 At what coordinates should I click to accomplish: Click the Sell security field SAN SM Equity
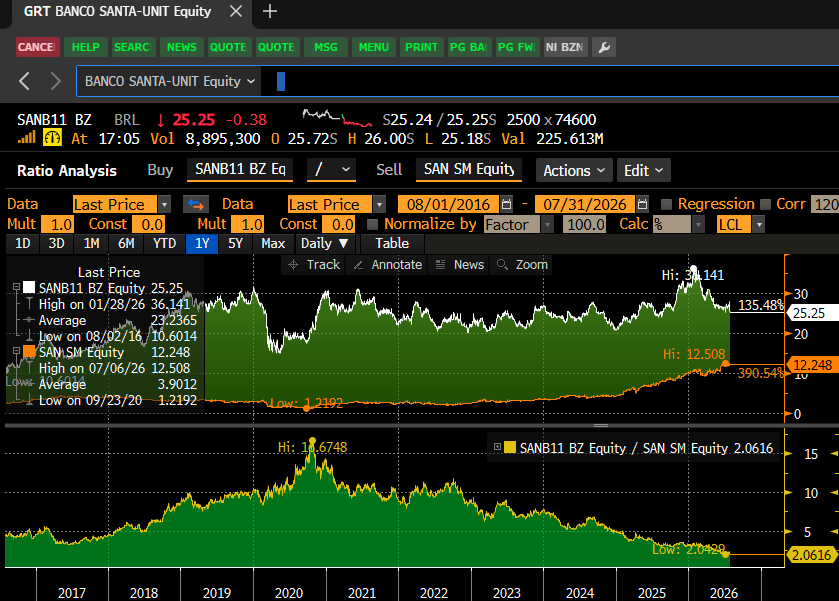(x=469, y=169)
